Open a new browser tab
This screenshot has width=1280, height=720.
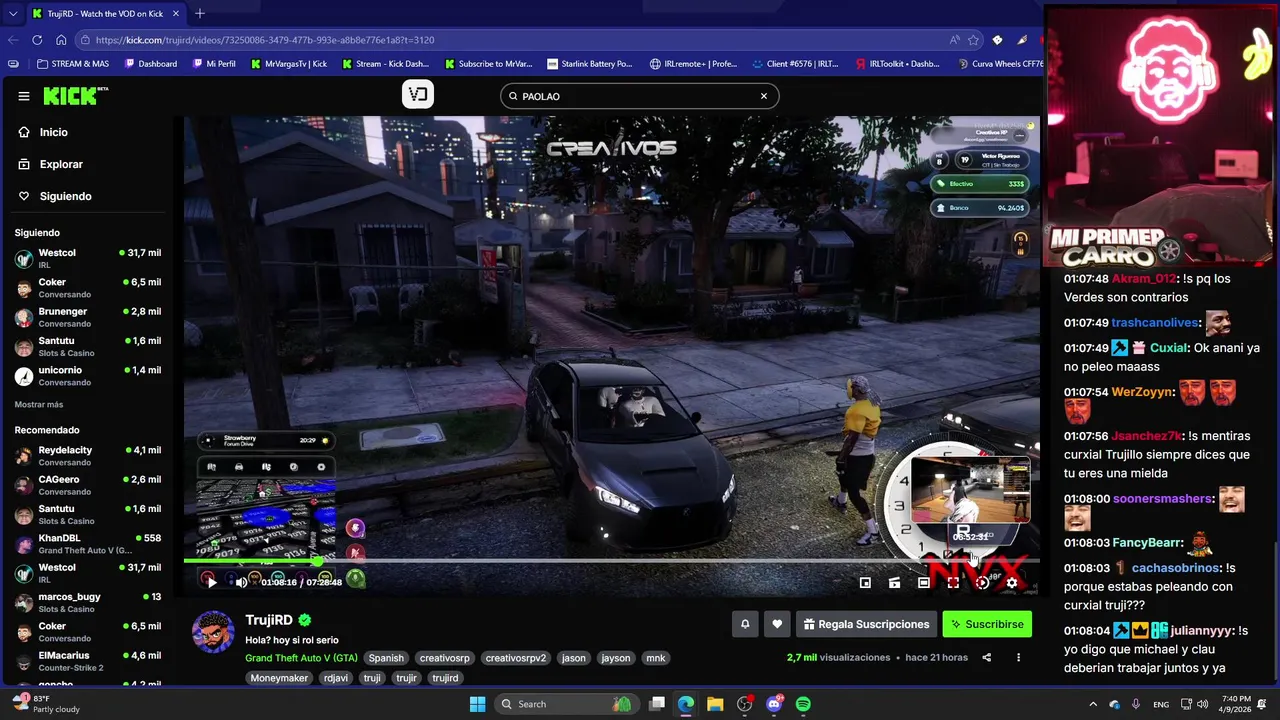coord(200,14)
